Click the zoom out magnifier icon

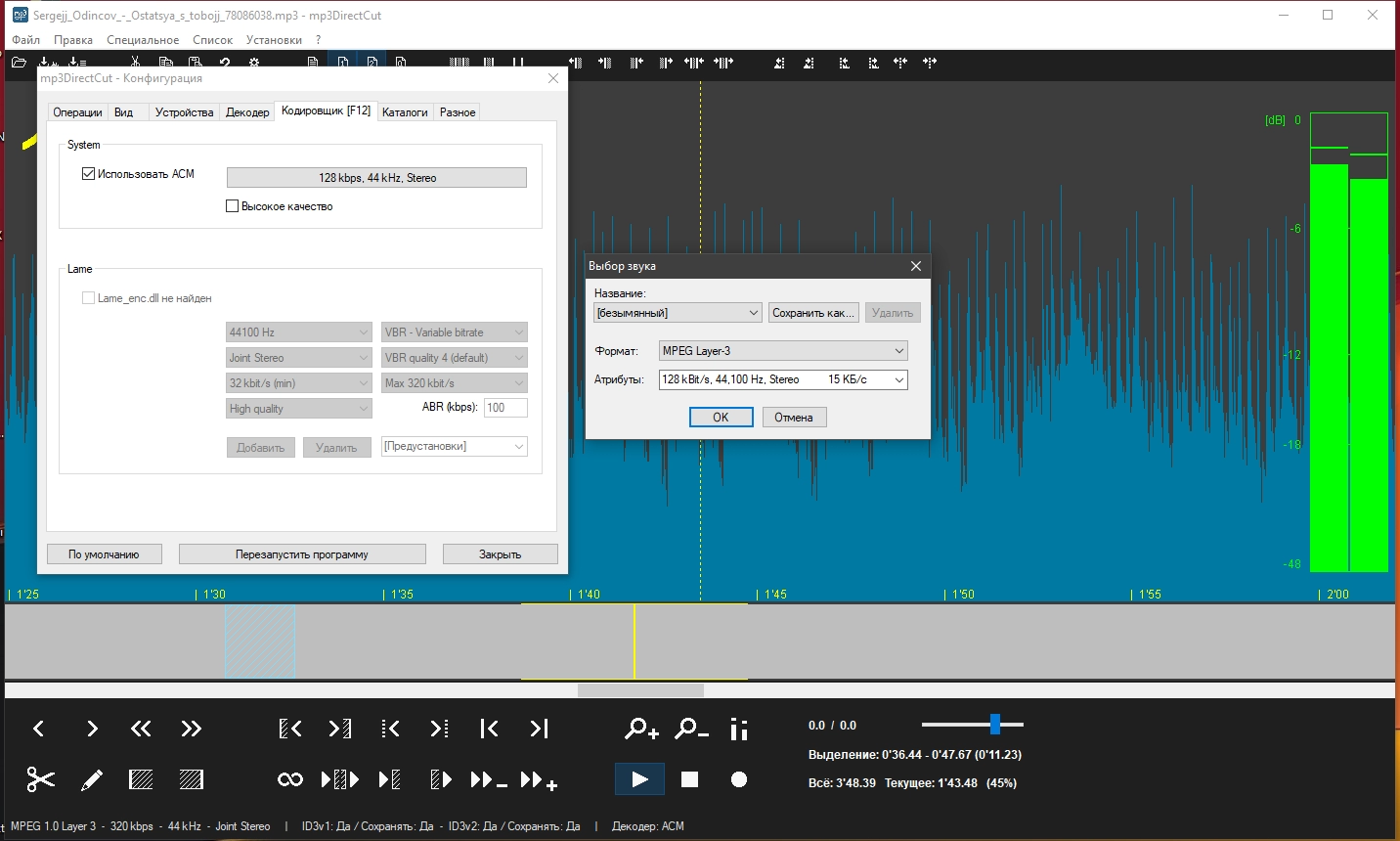pyautogui.click(x=691, y=729)
